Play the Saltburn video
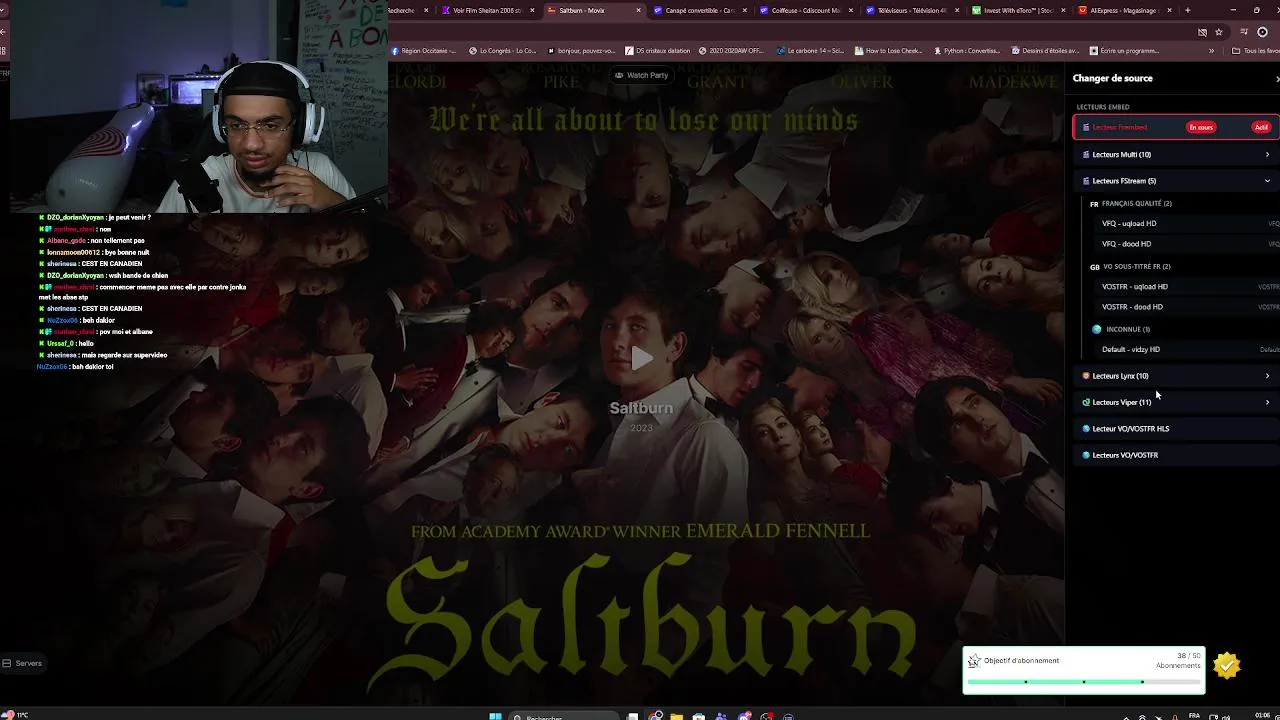Image resolution: width=1280 pixels, height=720 pixels. pos(641,358)
